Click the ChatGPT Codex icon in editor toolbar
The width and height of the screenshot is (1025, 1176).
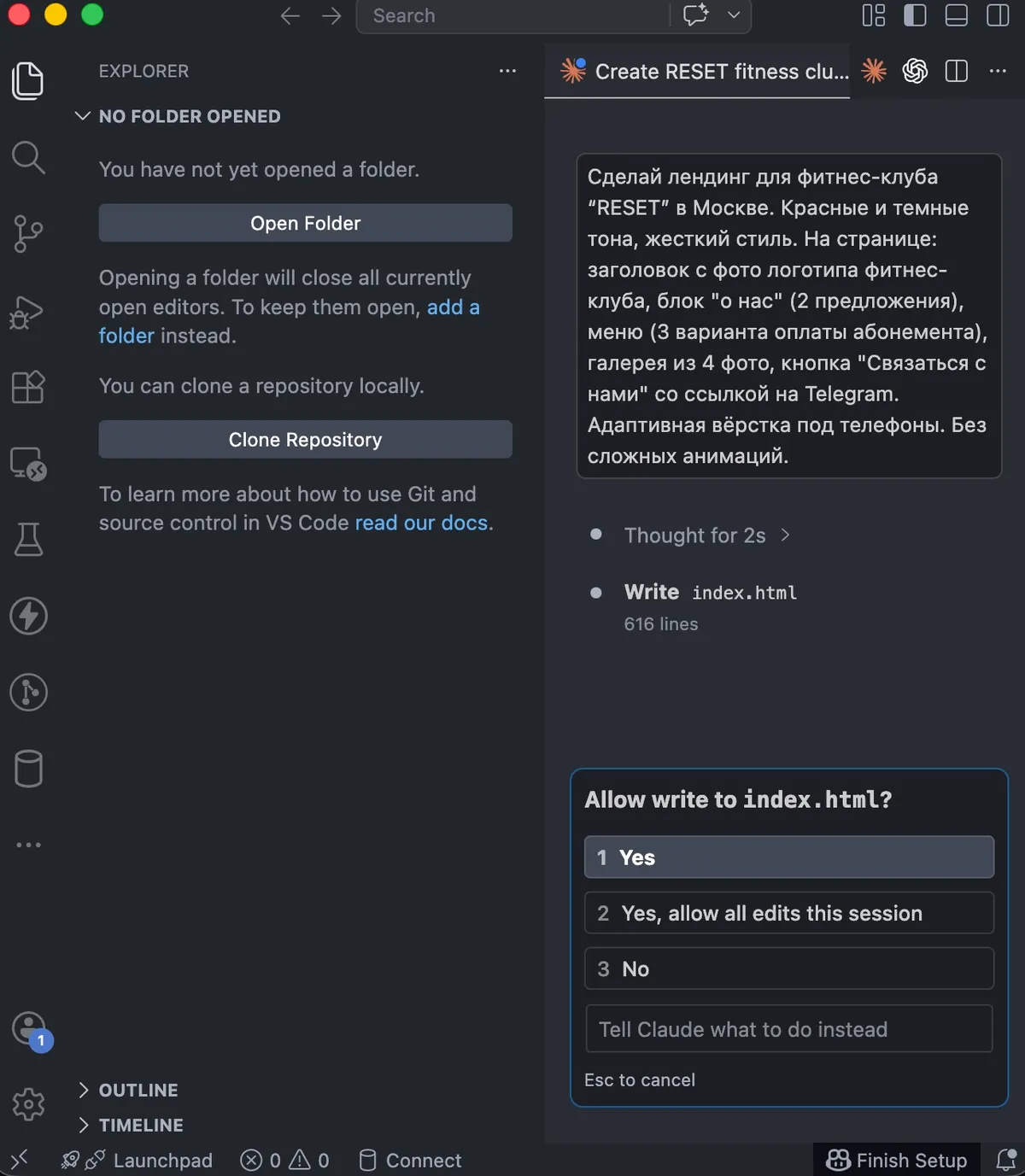pyautogui.click(x=915, y=71)
